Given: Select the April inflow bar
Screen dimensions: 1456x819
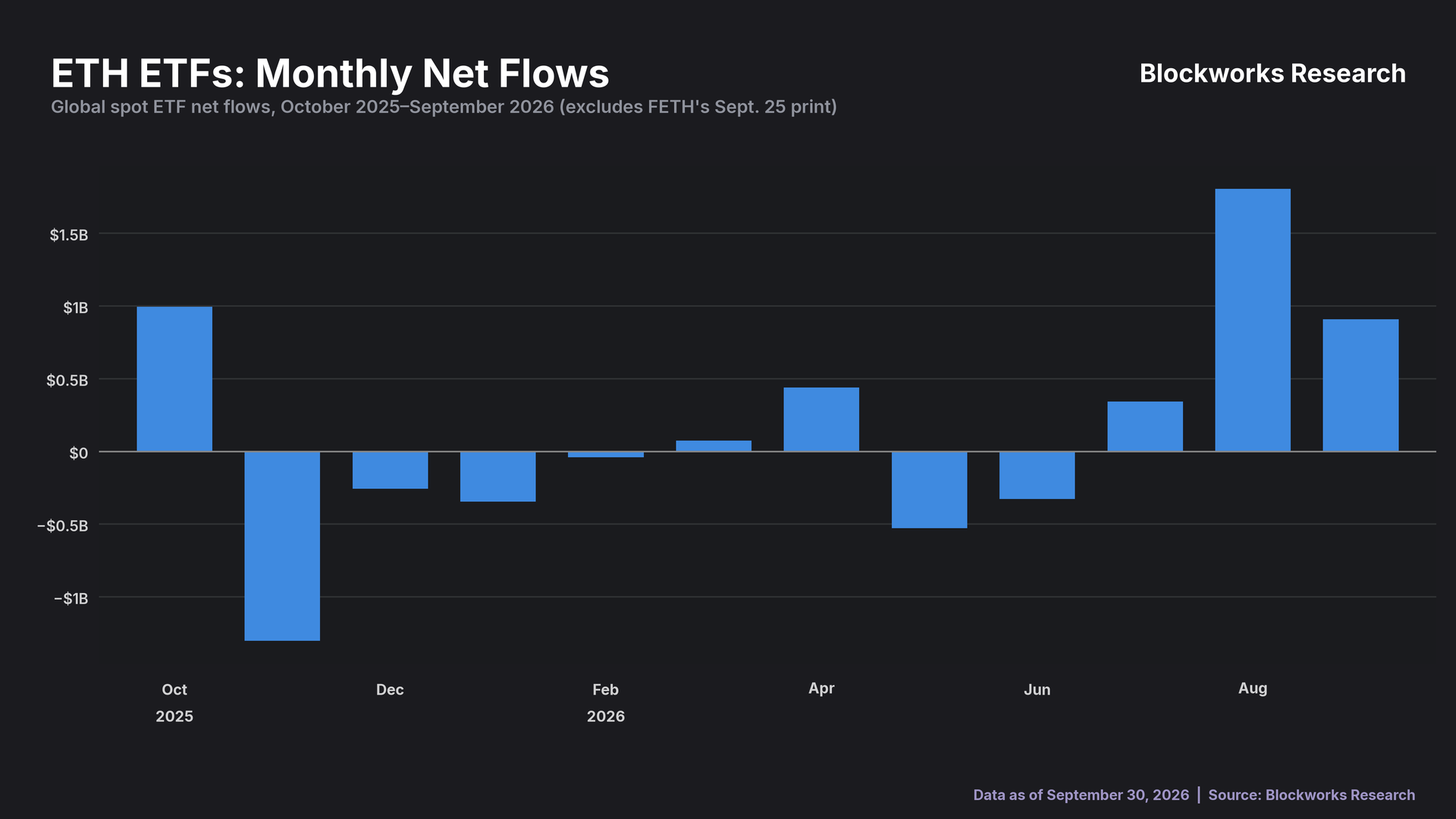Looking at the screenshot, I should tap(821, 419).
